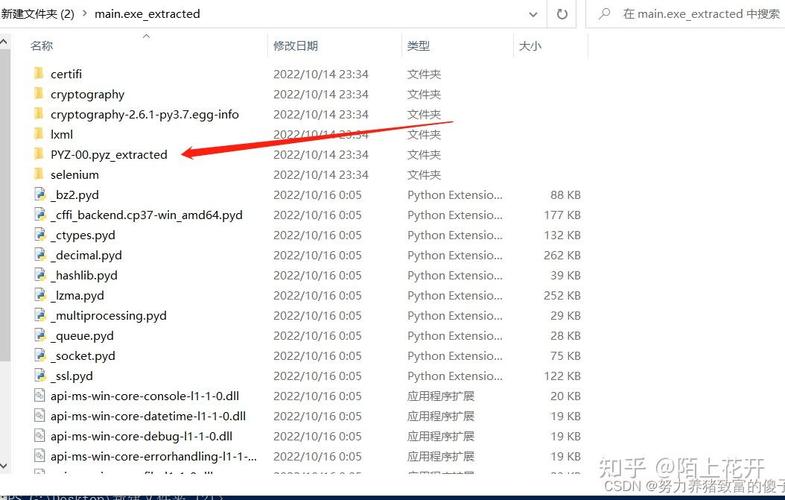Click the refresh button in address bar
The width and height of the screenshot is (785, 500).
click(x=562, y=14)
